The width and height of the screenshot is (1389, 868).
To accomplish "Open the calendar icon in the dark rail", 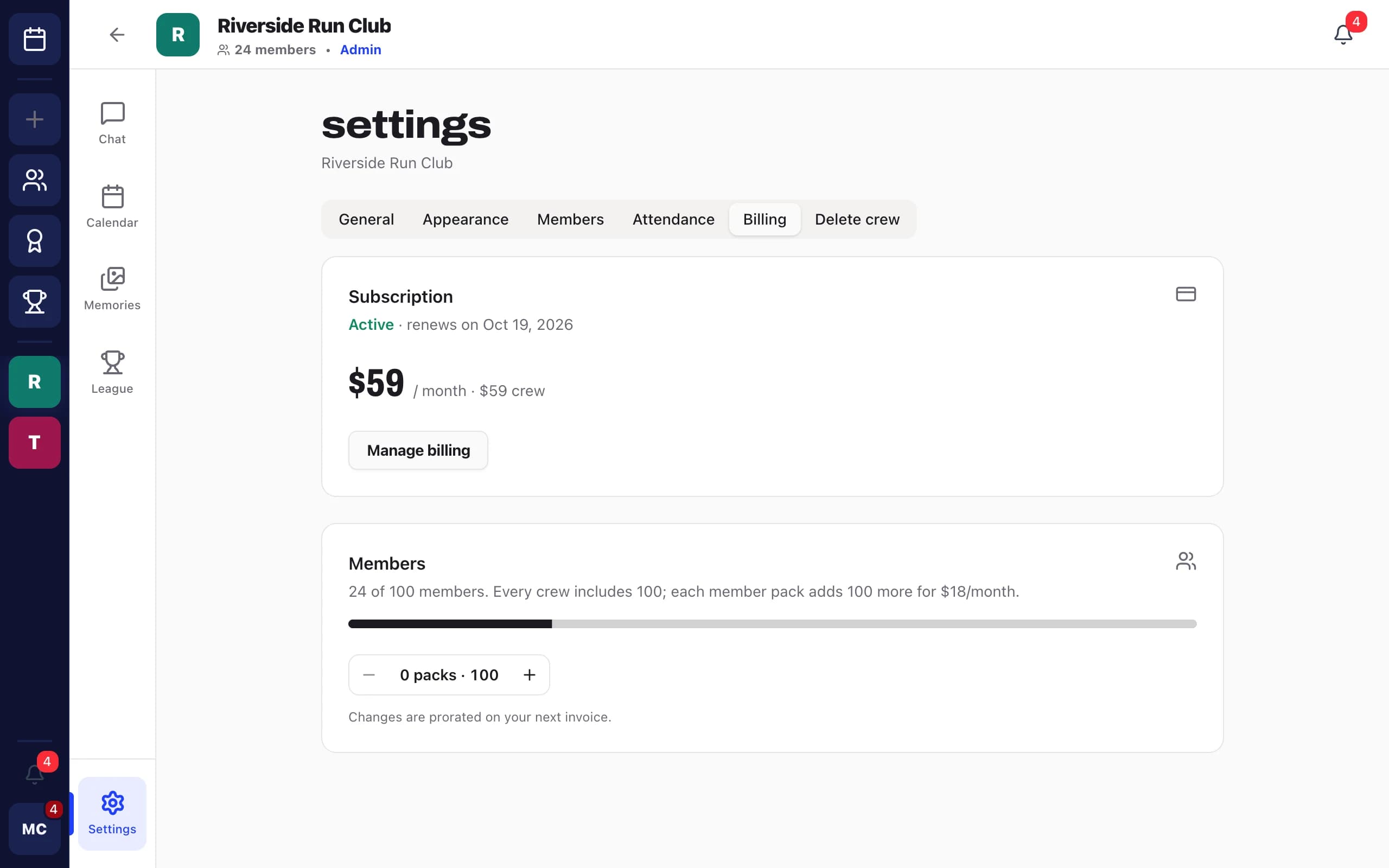I will 34,39.
